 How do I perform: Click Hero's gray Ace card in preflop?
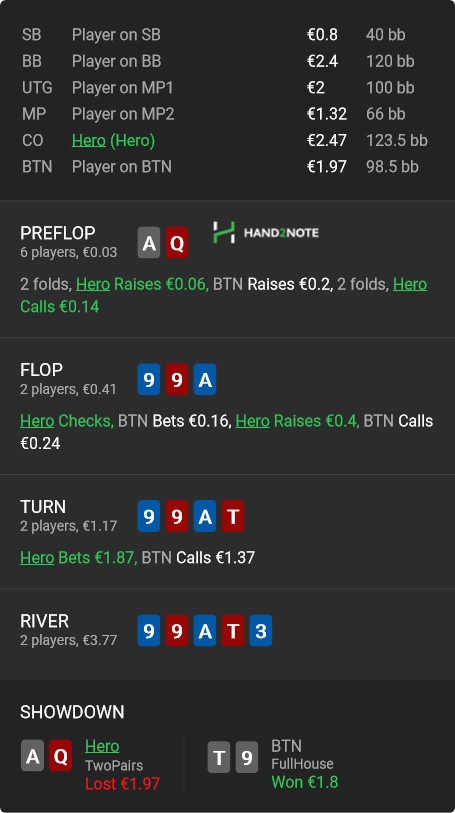point(149,243)
